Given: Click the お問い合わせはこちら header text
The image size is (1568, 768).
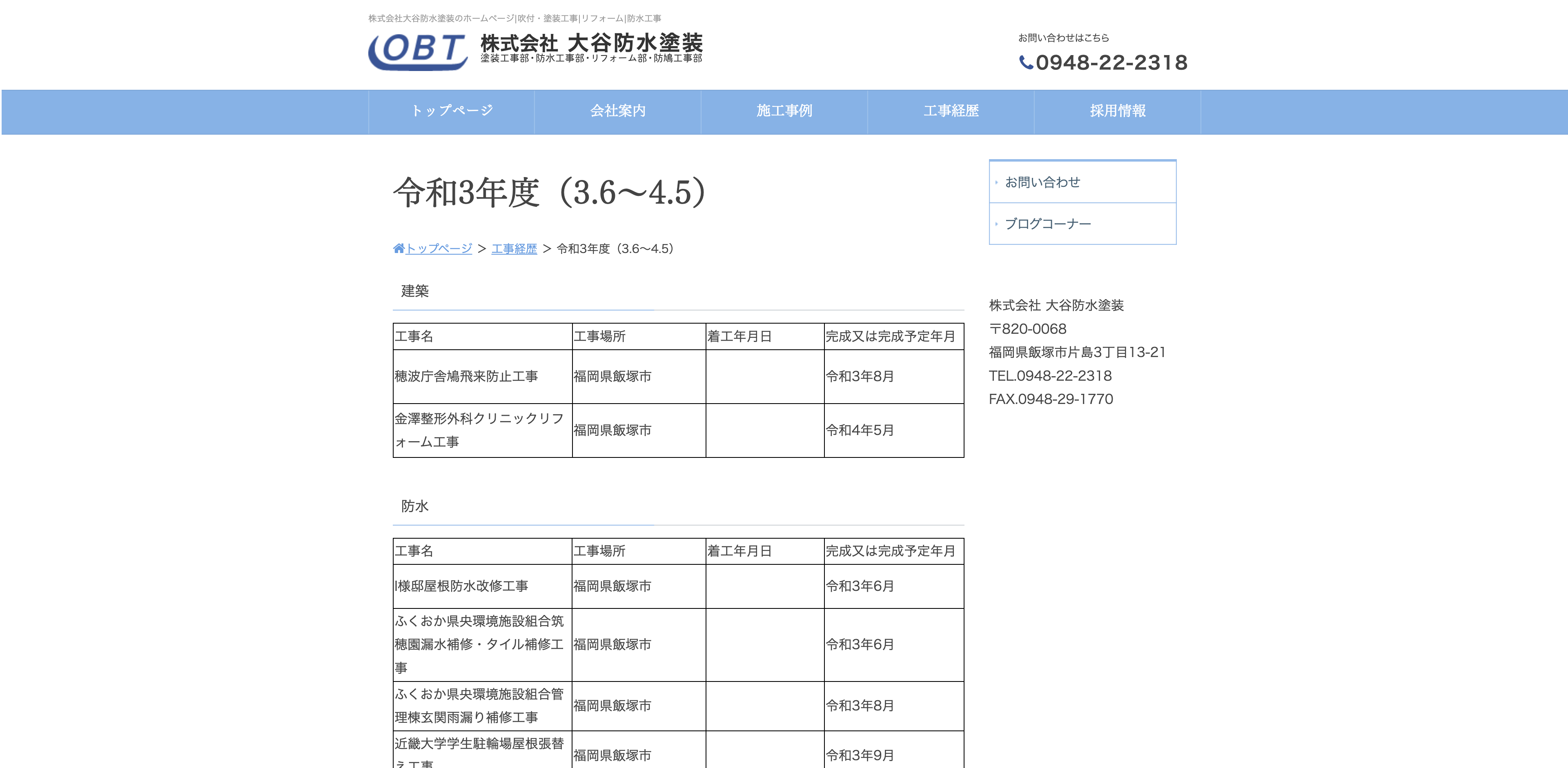Looking at the screenshot, I should click(x=1063, y=38).
